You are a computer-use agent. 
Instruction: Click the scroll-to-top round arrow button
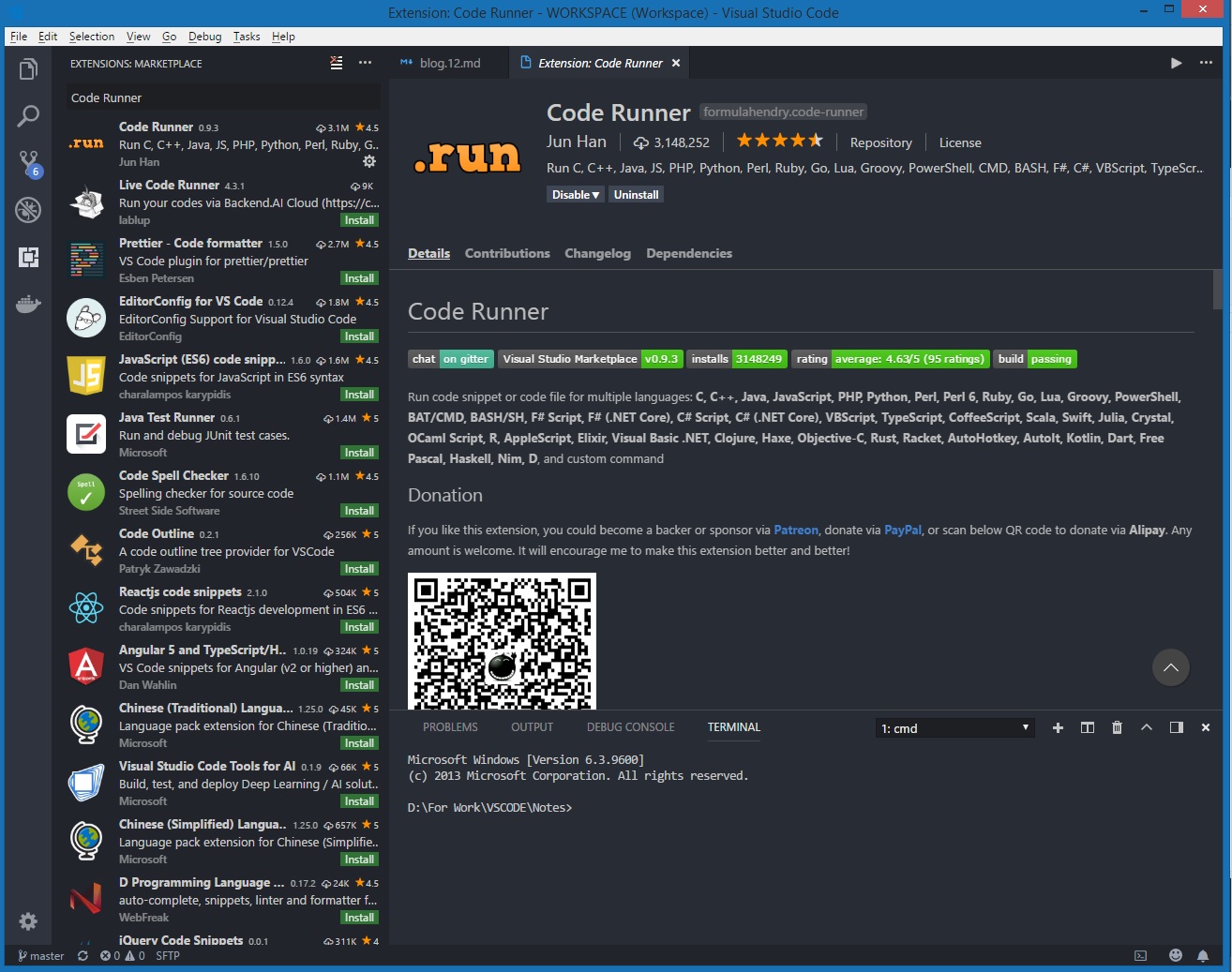point(1171,667)
